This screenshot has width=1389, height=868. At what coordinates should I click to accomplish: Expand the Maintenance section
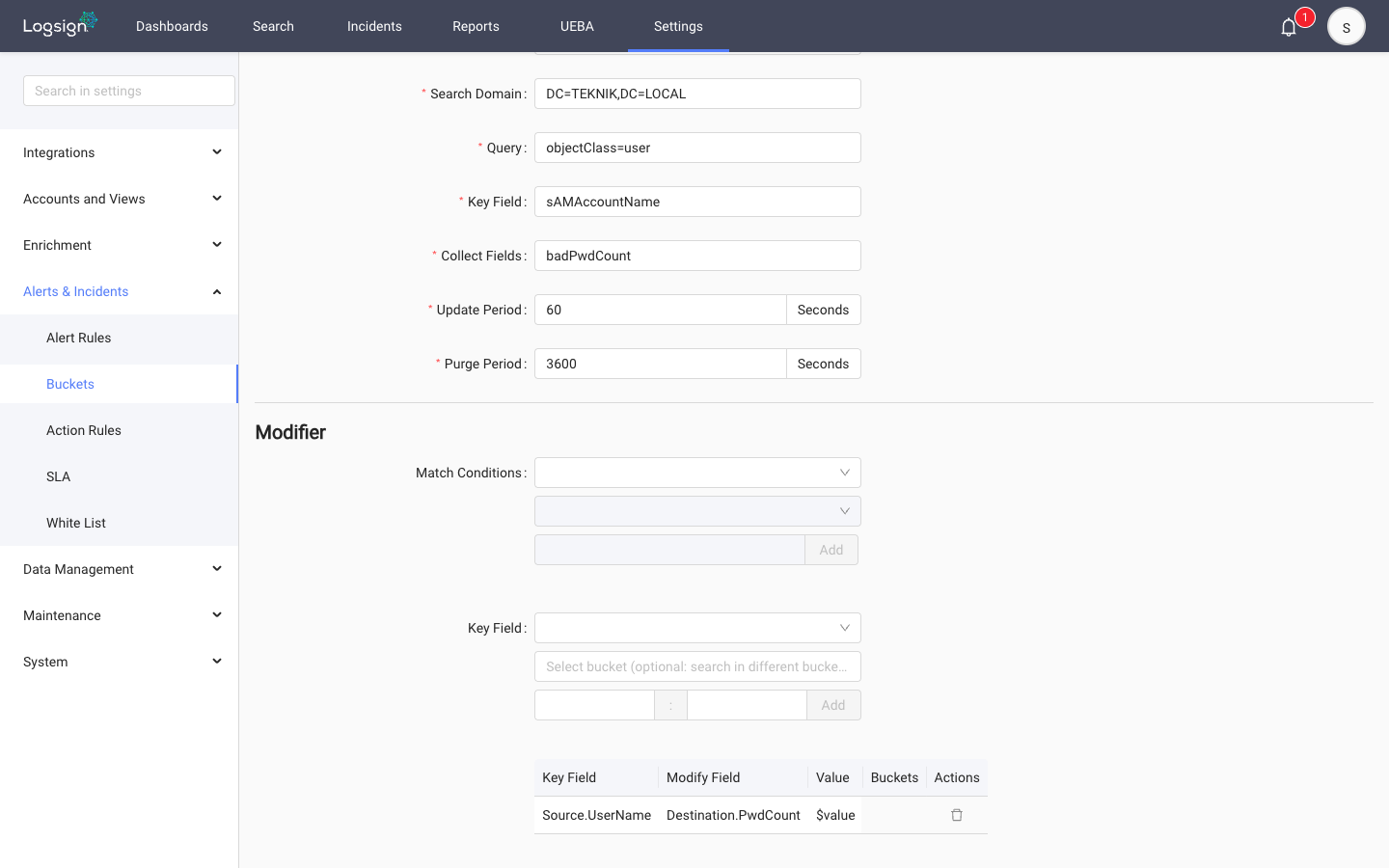120,615
